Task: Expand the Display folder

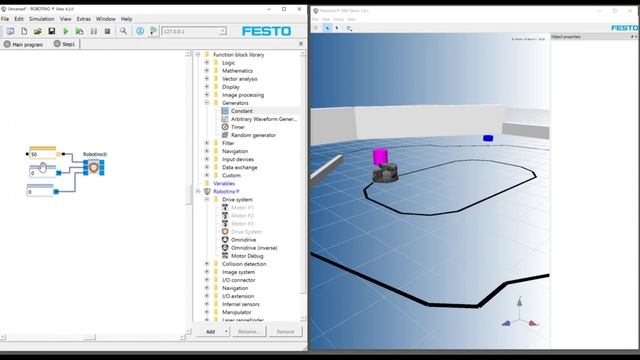Action: pos(207,87)
